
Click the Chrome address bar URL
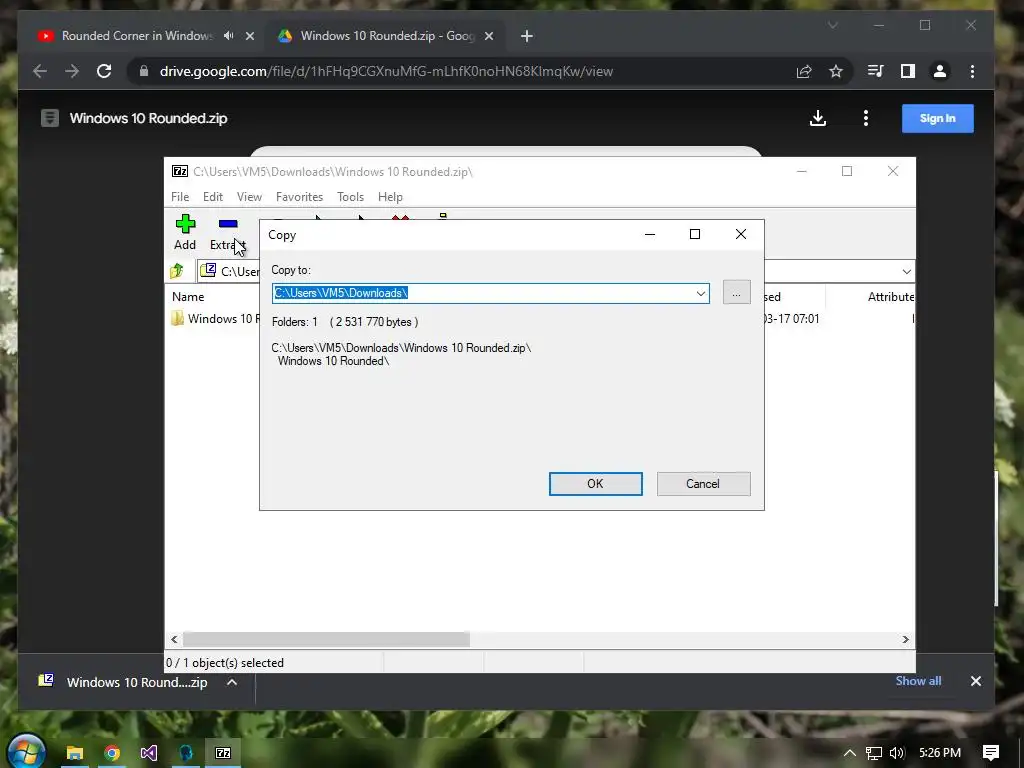click(387, 71)
